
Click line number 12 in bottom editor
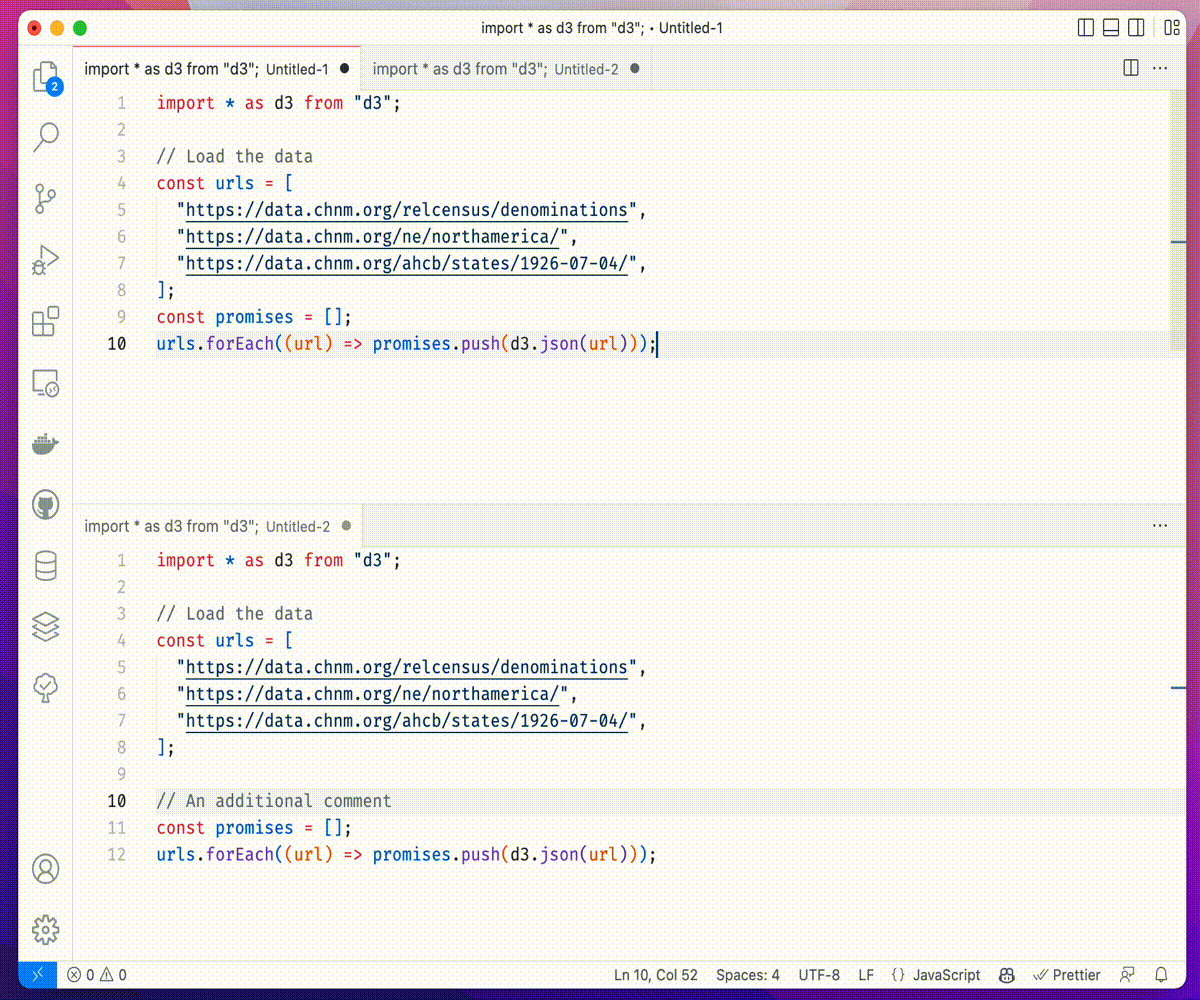coord(116,855)
